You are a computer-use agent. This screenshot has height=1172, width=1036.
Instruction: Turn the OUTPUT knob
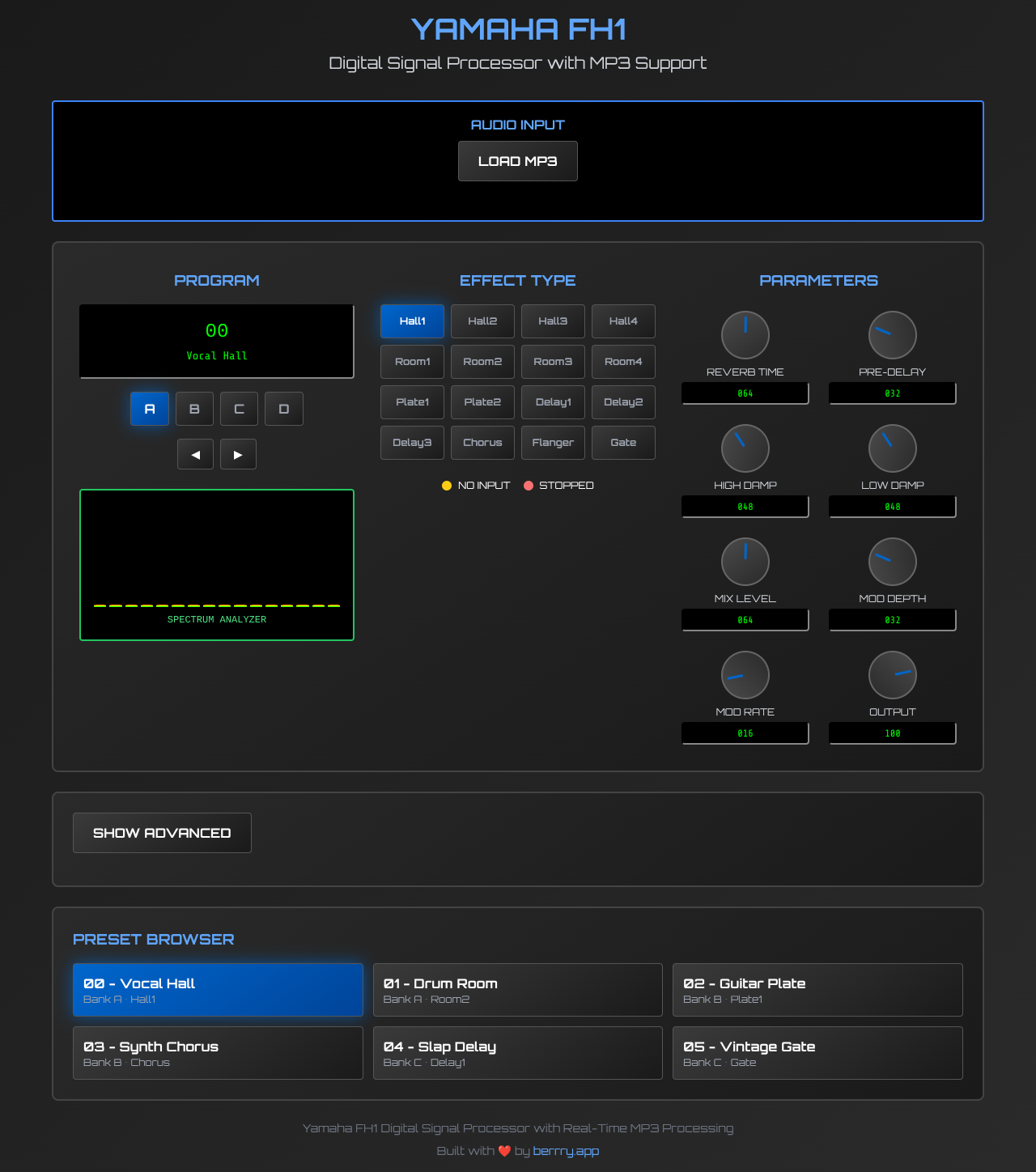[x=892, y=674]
